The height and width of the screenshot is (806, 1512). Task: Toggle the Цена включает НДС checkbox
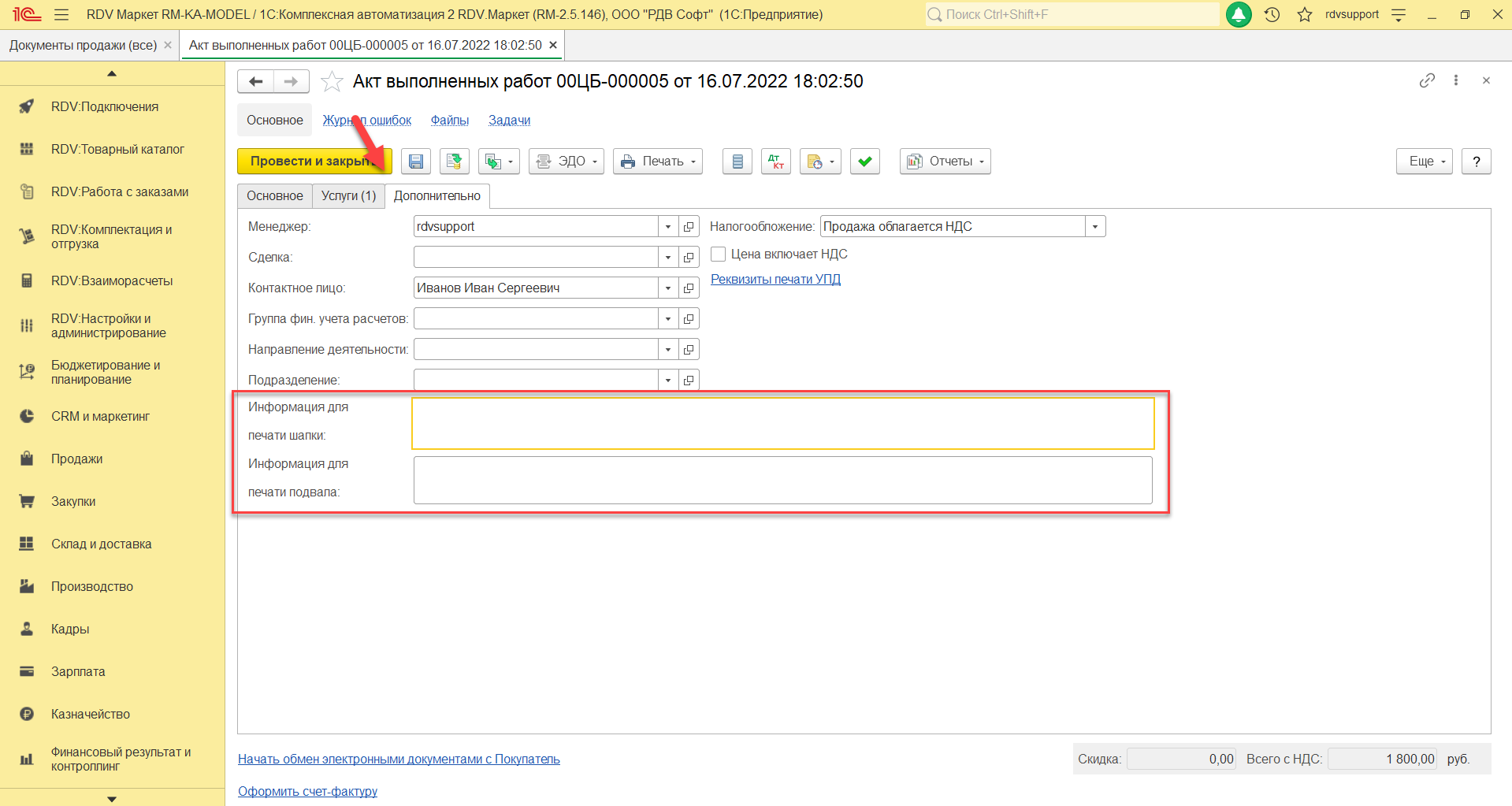point(719,254)
